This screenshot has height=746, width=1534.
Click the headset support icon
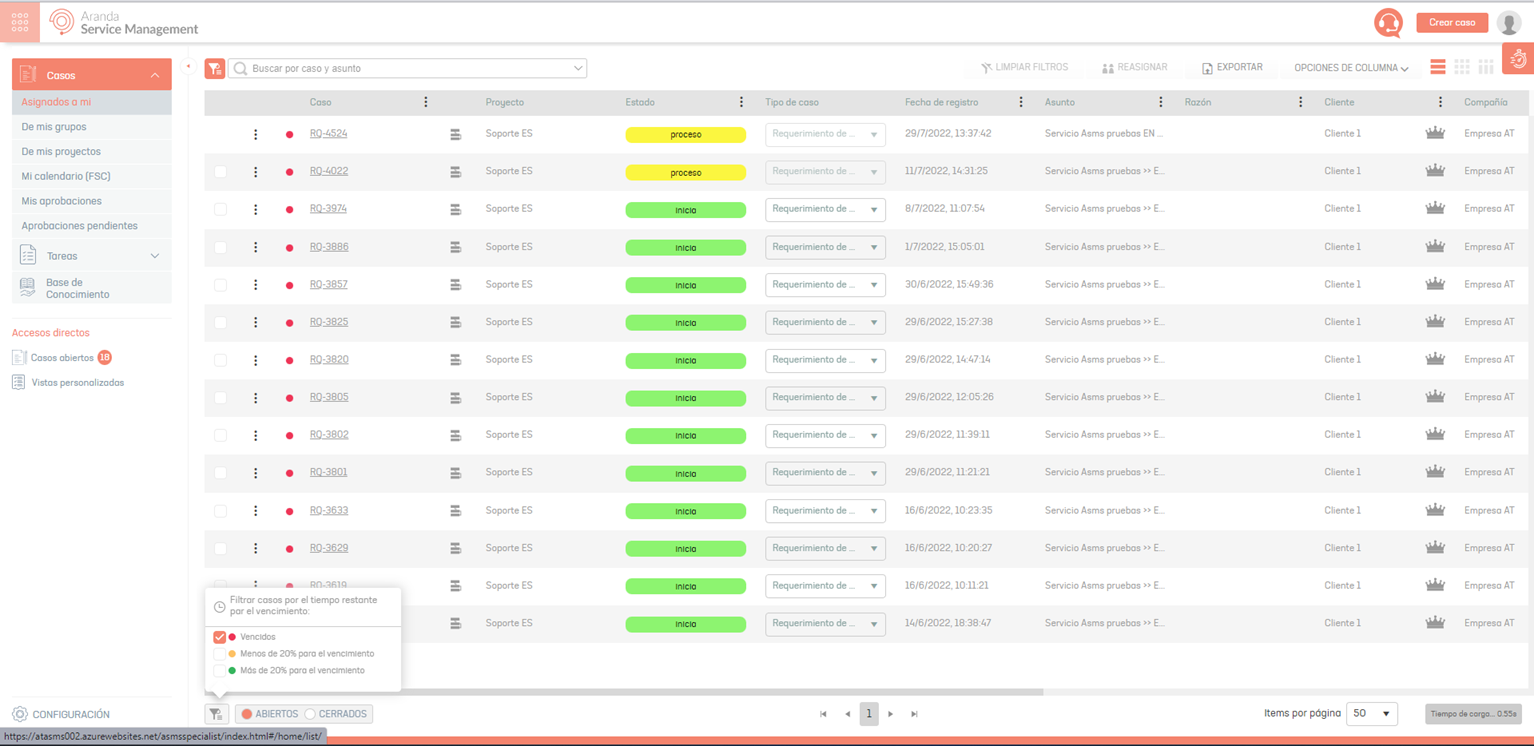[x=1388, y=22]
